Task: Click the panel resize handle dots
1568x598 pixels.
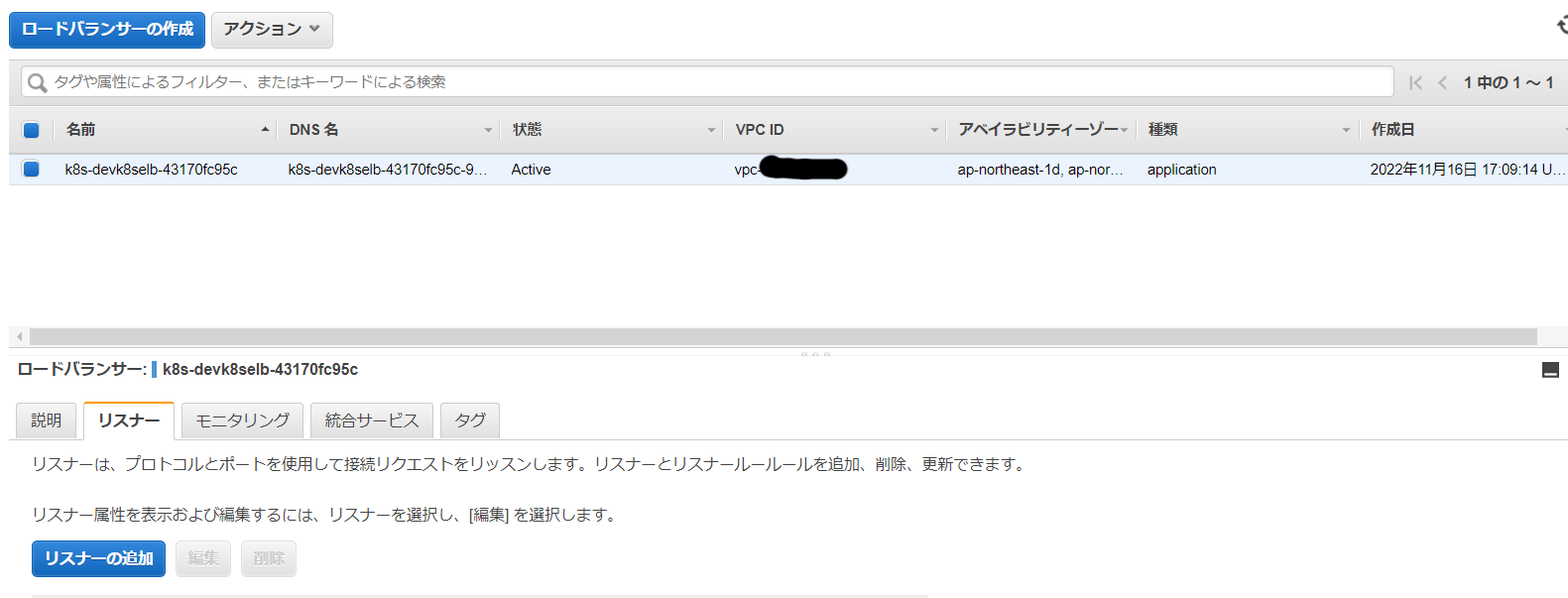Action: (x=814, y=353)
